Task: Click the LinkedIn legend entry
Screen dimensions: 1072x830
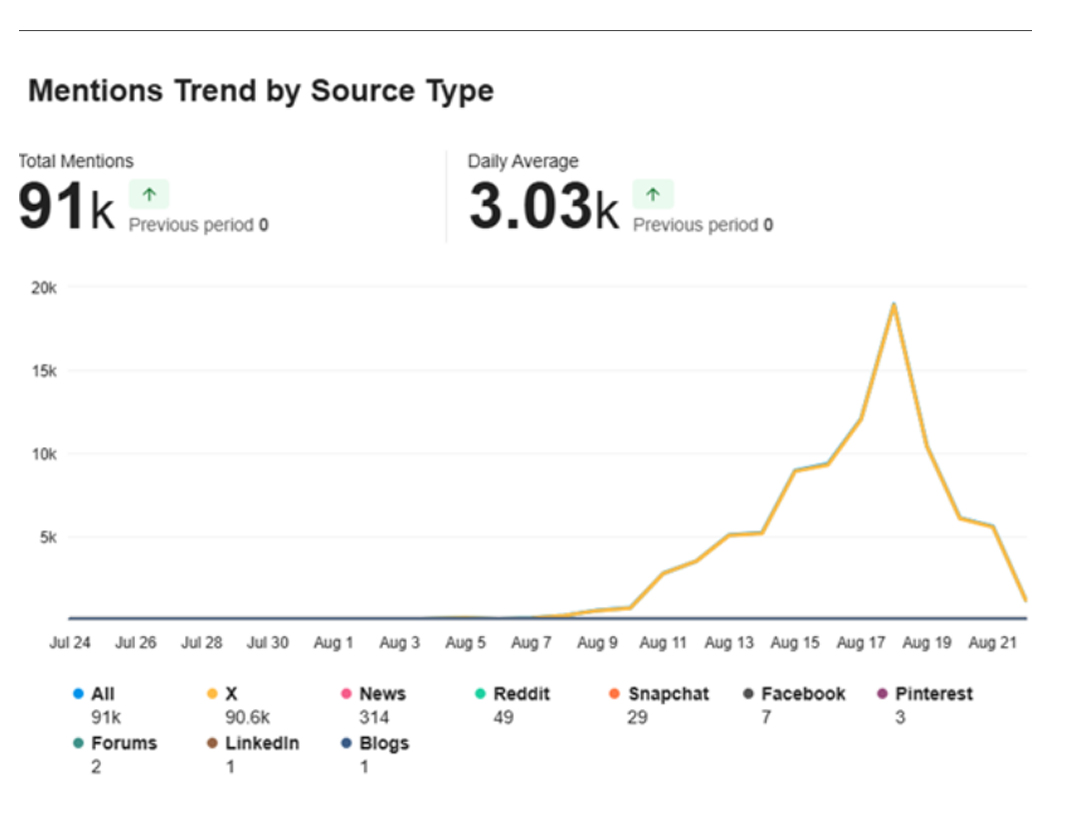Action: coord(261,744)
